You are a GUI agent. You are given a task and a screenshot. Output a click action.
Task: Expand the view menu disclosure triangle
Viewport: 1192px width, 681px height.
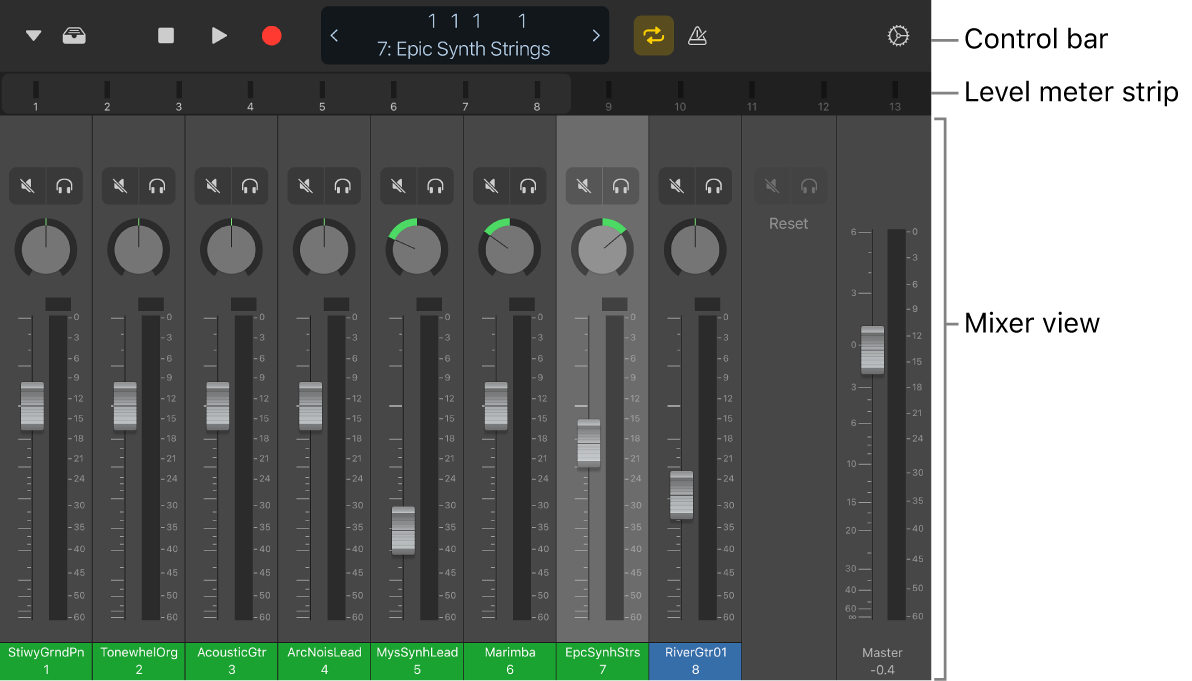(x=32, y=35)
